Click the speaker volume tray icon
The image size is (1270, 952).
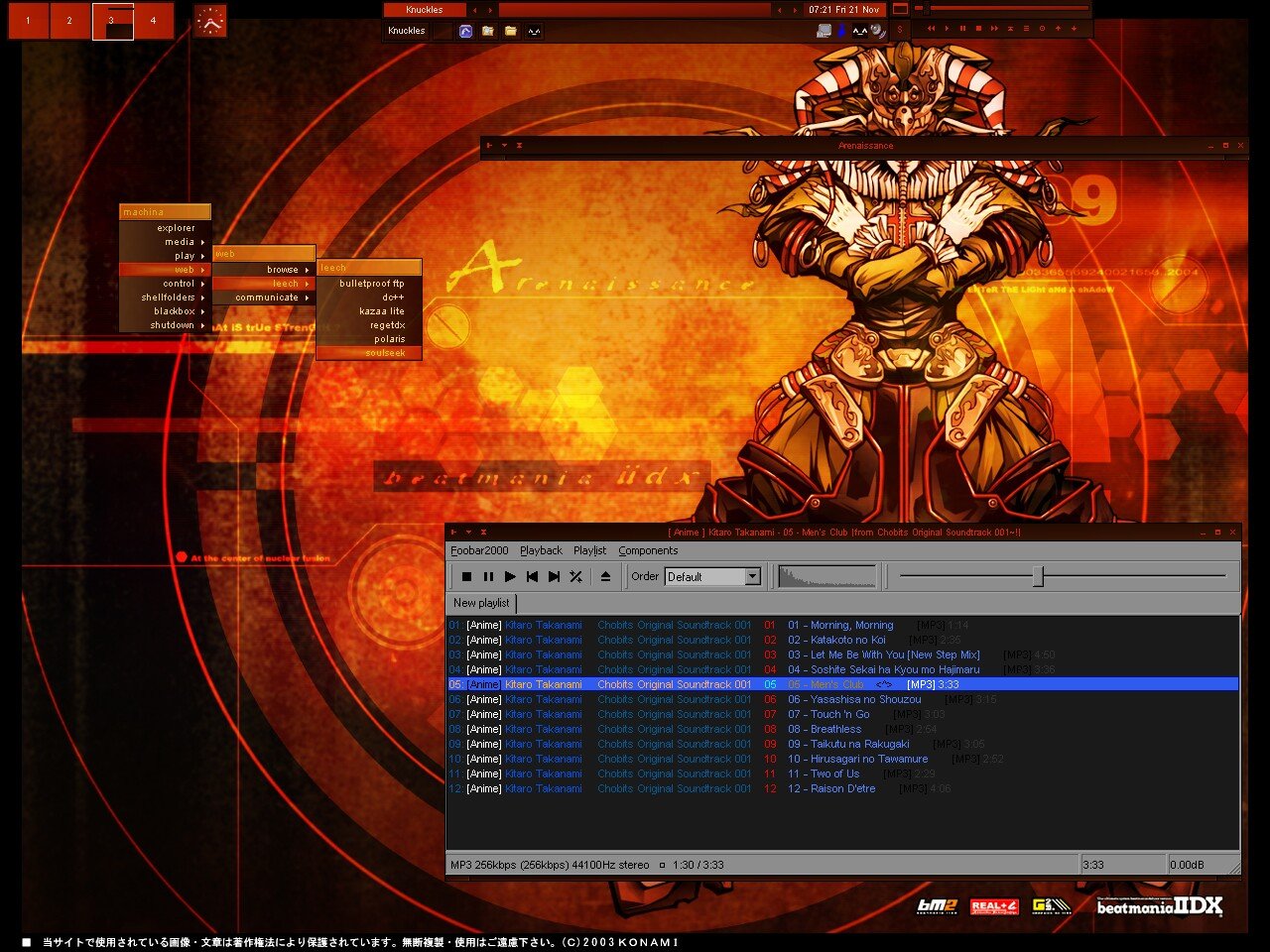pyautogui.click(x=878, y=31)
